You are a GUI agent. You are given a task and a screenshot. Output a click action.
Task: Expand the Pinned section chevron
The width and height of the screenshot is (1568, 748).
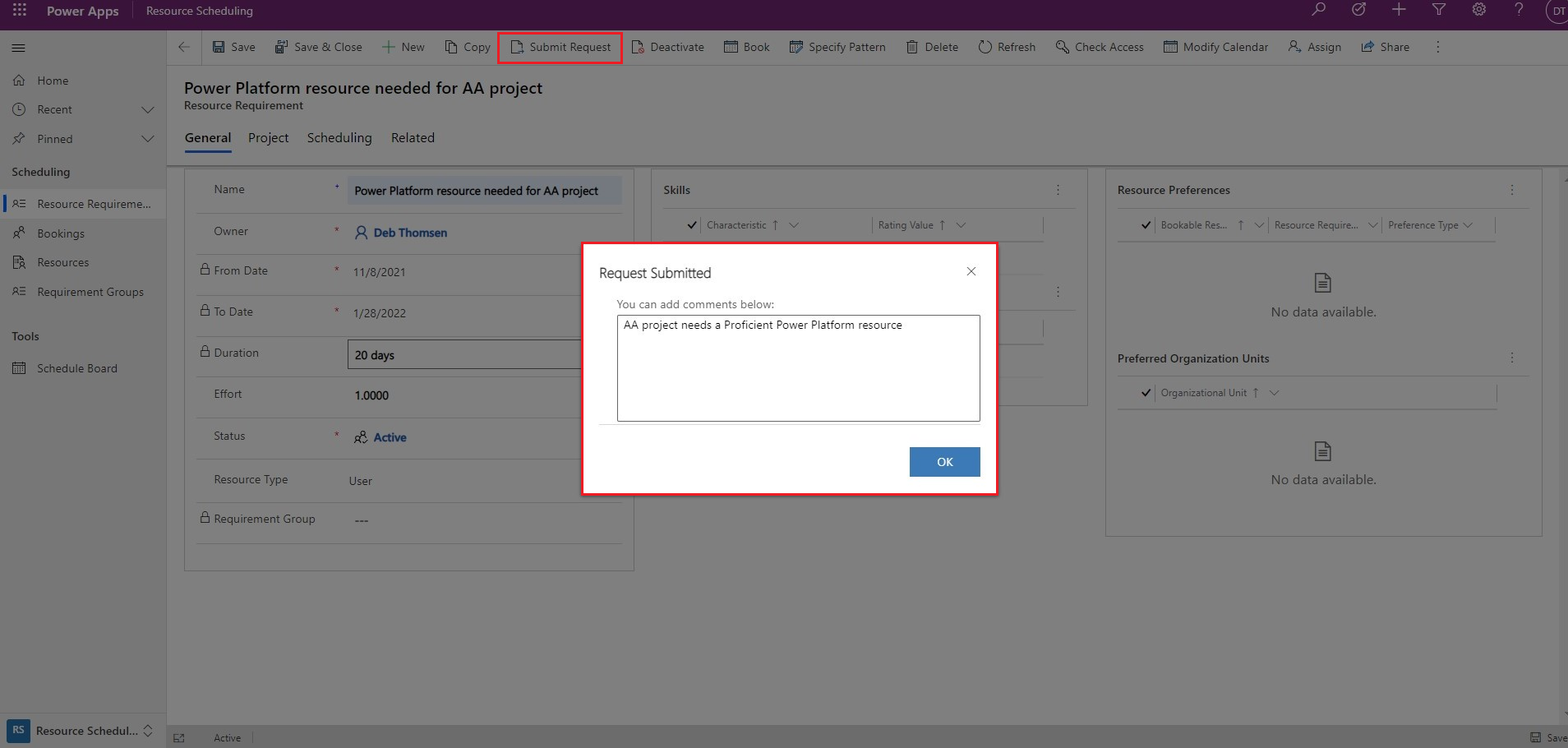(148, 139)
